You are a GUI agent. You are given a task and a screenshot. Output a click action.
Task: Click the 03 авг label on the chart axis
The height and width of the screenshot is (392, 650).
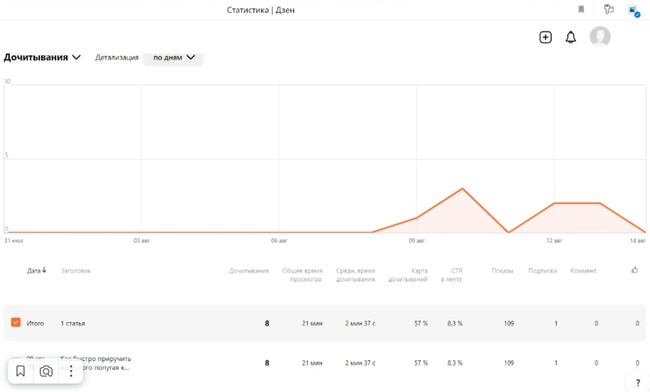[x=141, y=241]
